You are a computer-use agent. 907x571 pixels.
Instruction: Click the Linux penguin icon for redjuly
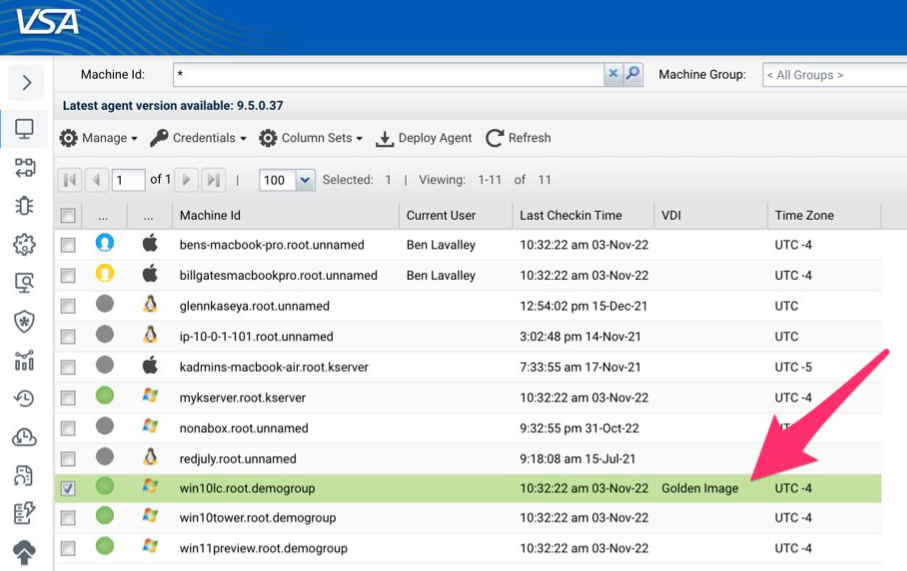click(150, 457)
